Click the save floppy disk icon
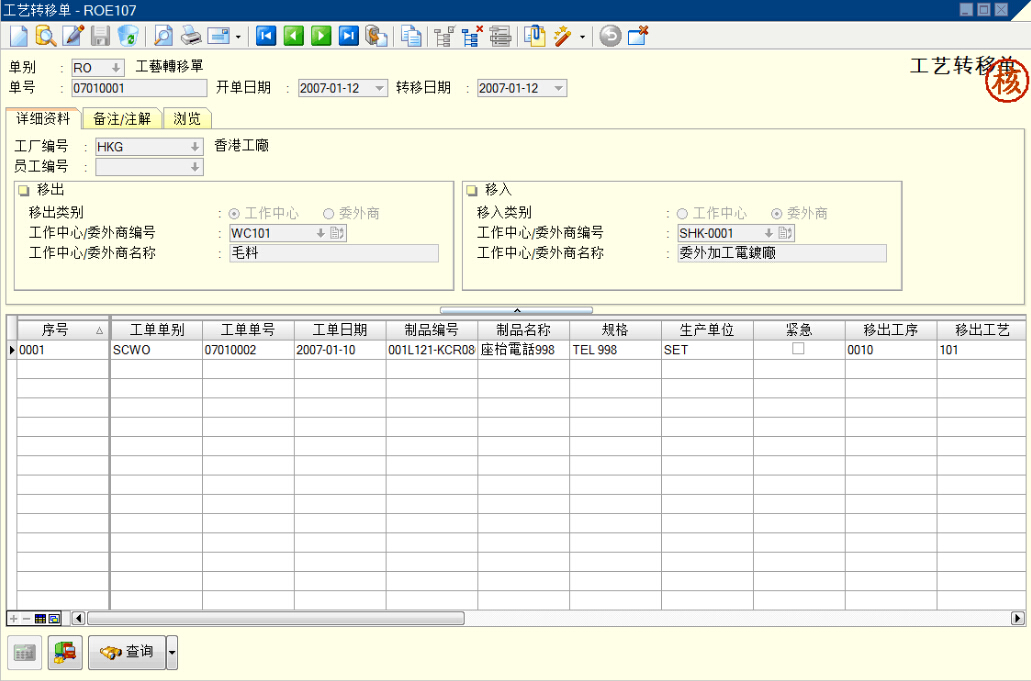This screenshot has width=1031, height=681. pyautogui.click(x=100, y=35)
